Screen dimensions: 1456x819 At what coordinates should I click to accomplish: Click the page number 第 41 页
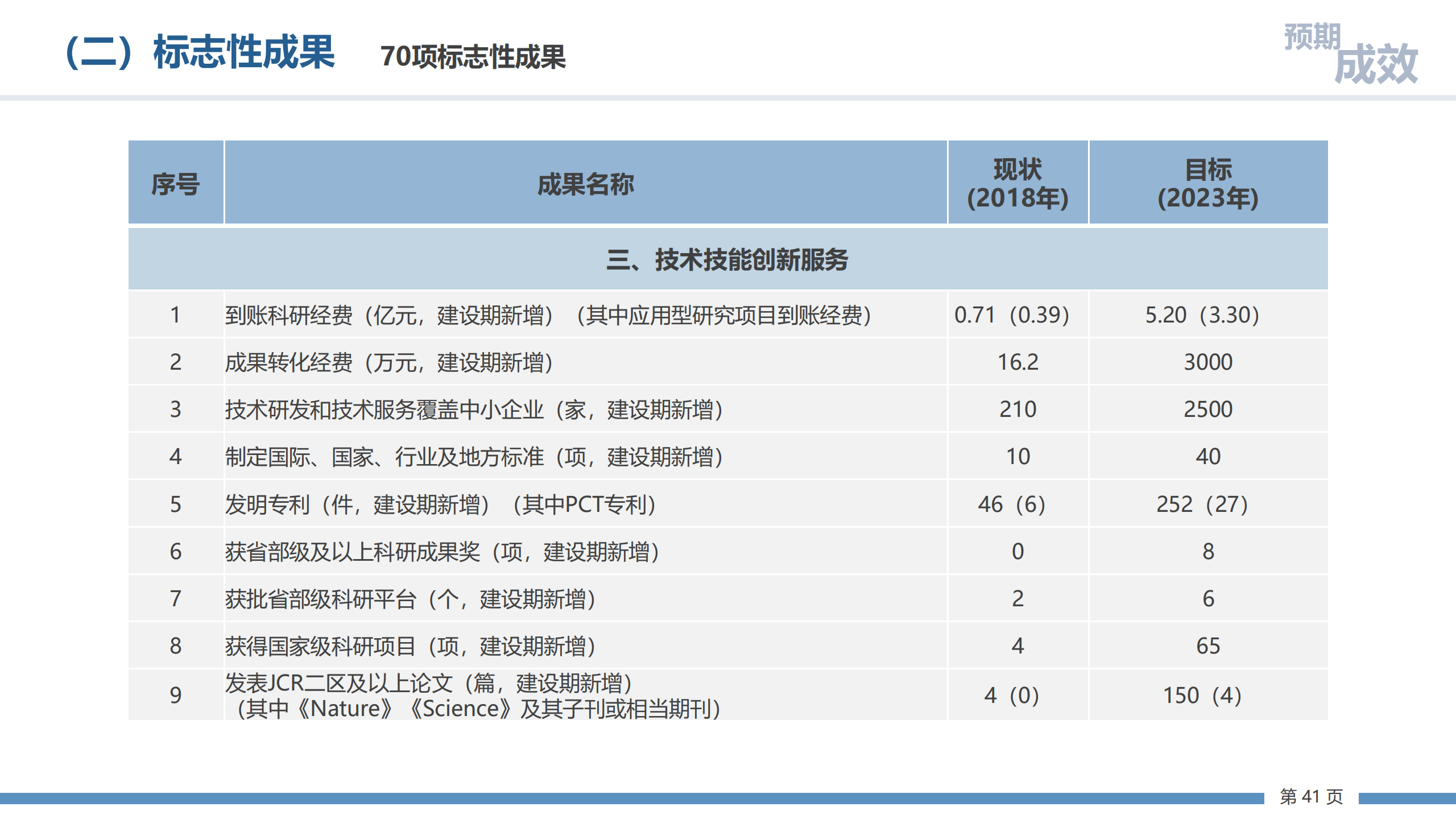tap(1311, 797)
